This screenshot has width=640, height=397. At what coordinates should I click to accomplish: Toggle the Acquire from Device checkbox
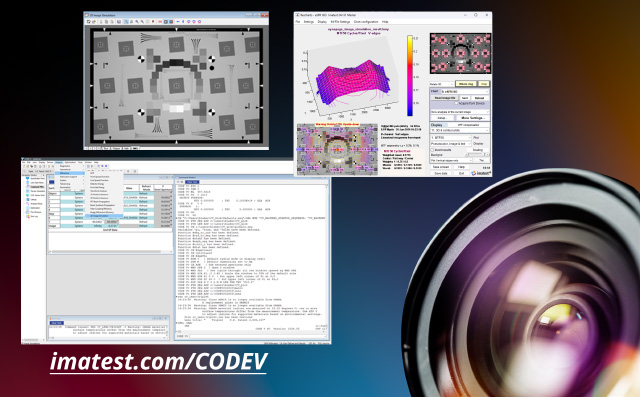click(x=456, y=103)
